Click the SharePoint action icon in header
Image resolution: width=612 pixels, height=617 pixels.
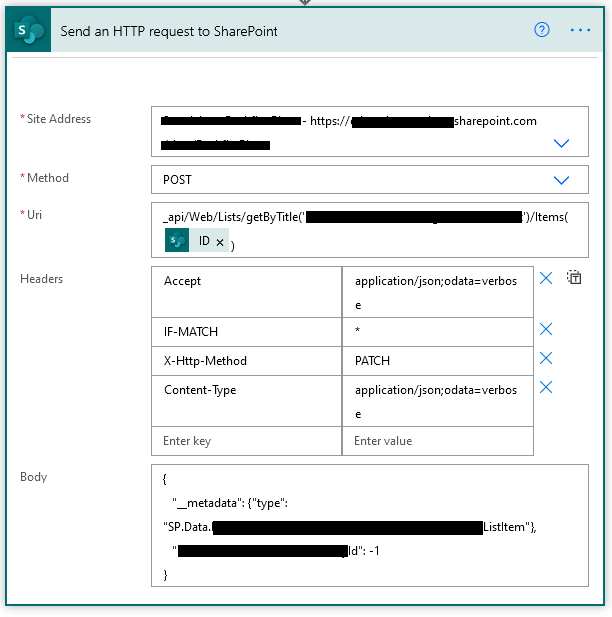(x=29, y=30)
